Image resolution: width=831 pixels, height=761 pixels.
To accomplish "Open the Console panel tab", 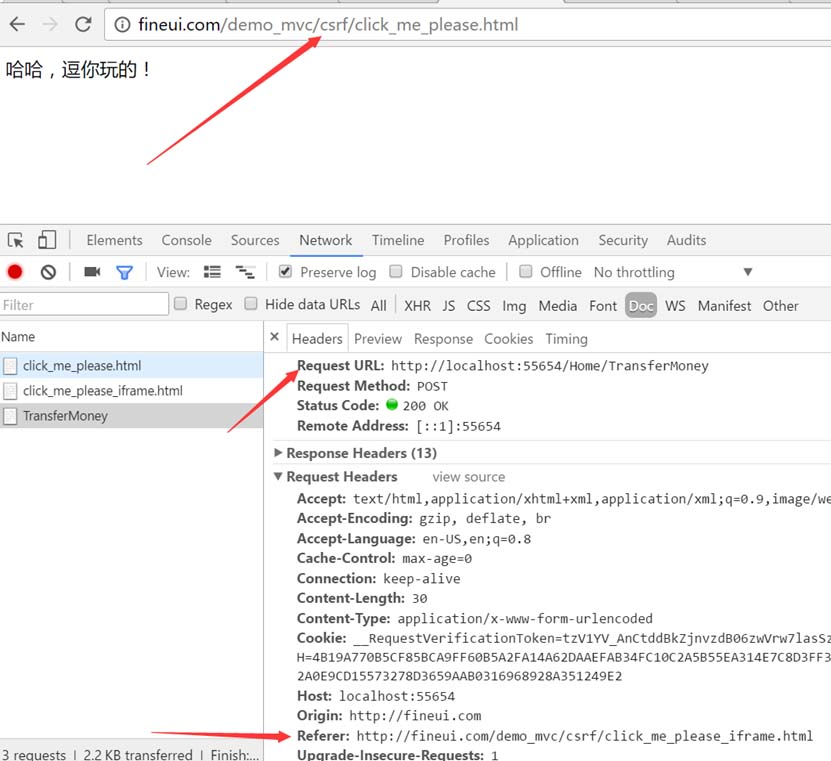I will (187, 240).
